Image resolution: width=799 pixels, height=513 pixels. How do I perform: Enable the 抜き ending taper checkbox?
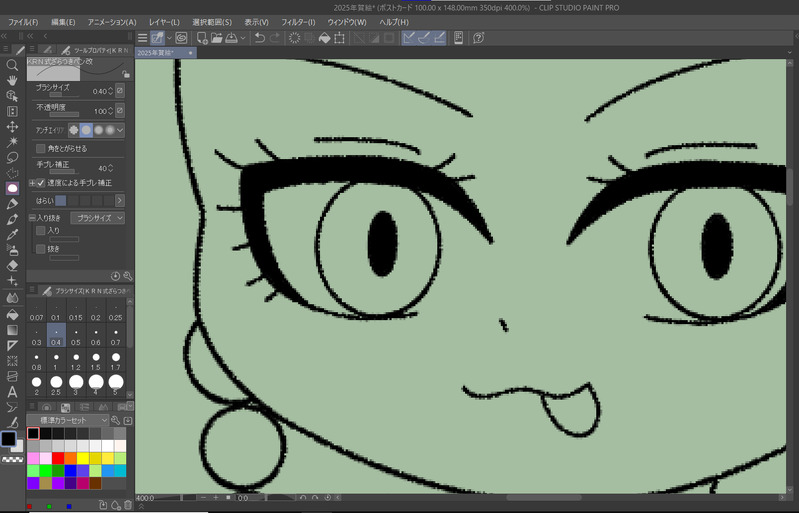pyautogui.click(x=41, y=249)
